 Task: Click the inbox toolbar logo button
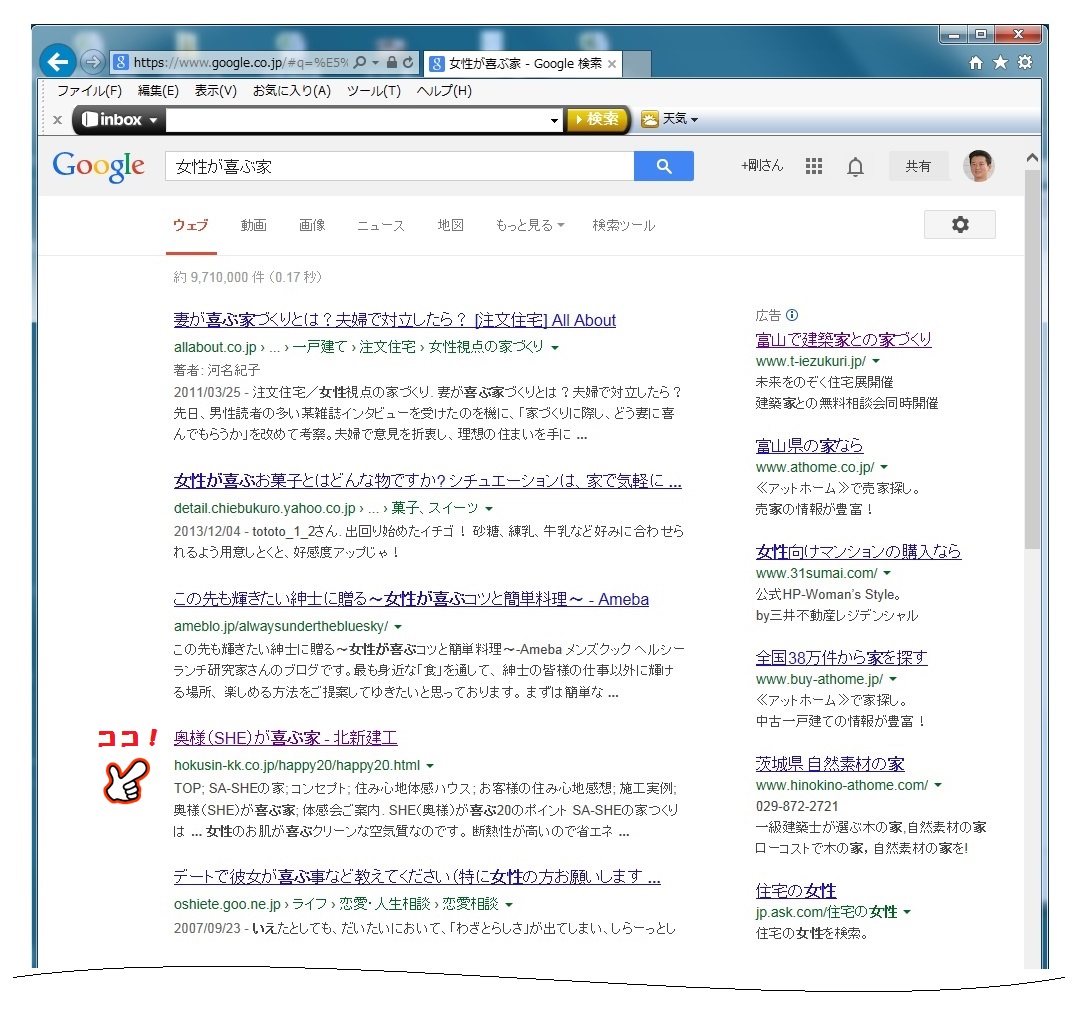point(112,119)
